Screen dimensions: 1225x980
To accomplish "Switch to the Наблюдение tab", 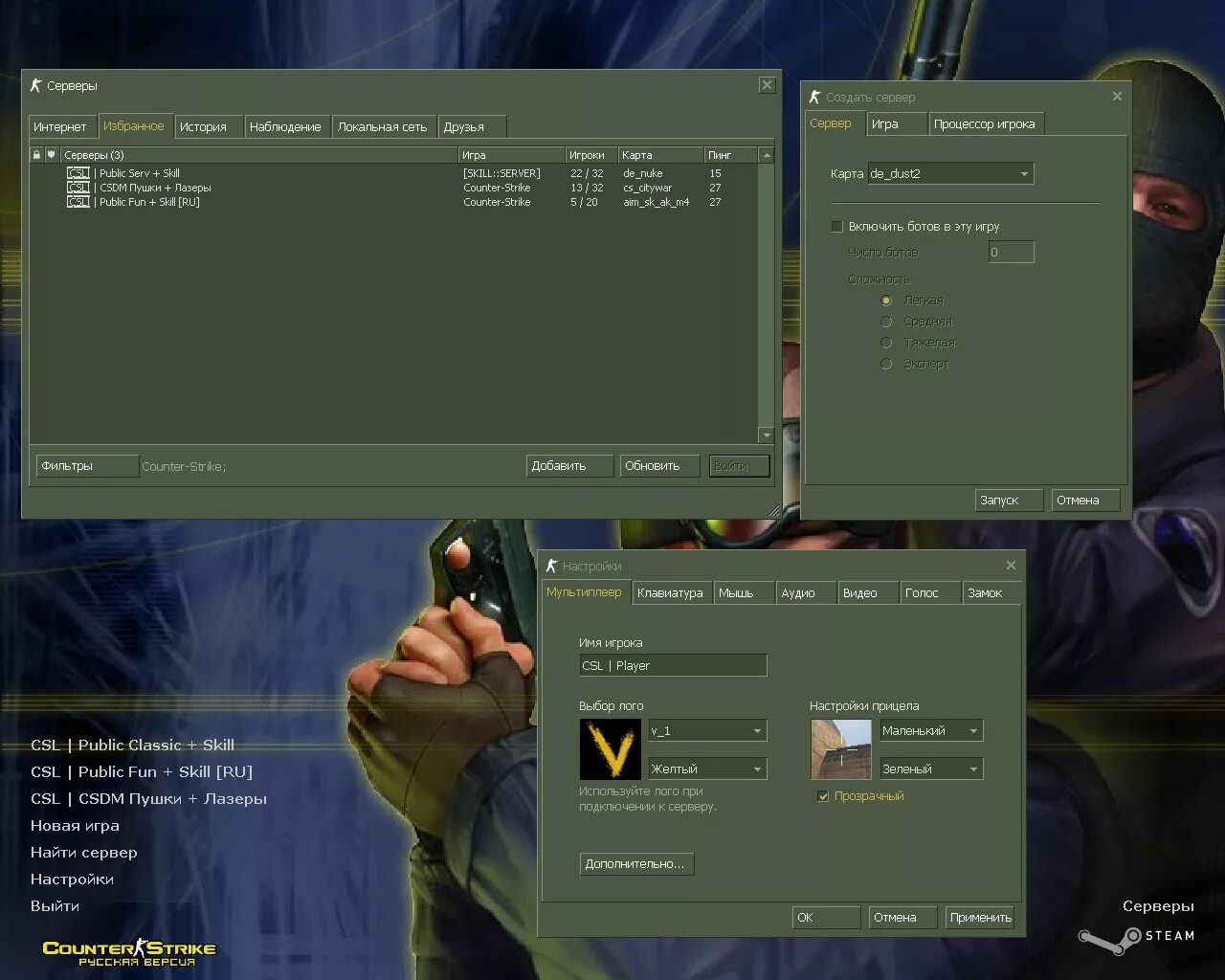I will point(285,126).
